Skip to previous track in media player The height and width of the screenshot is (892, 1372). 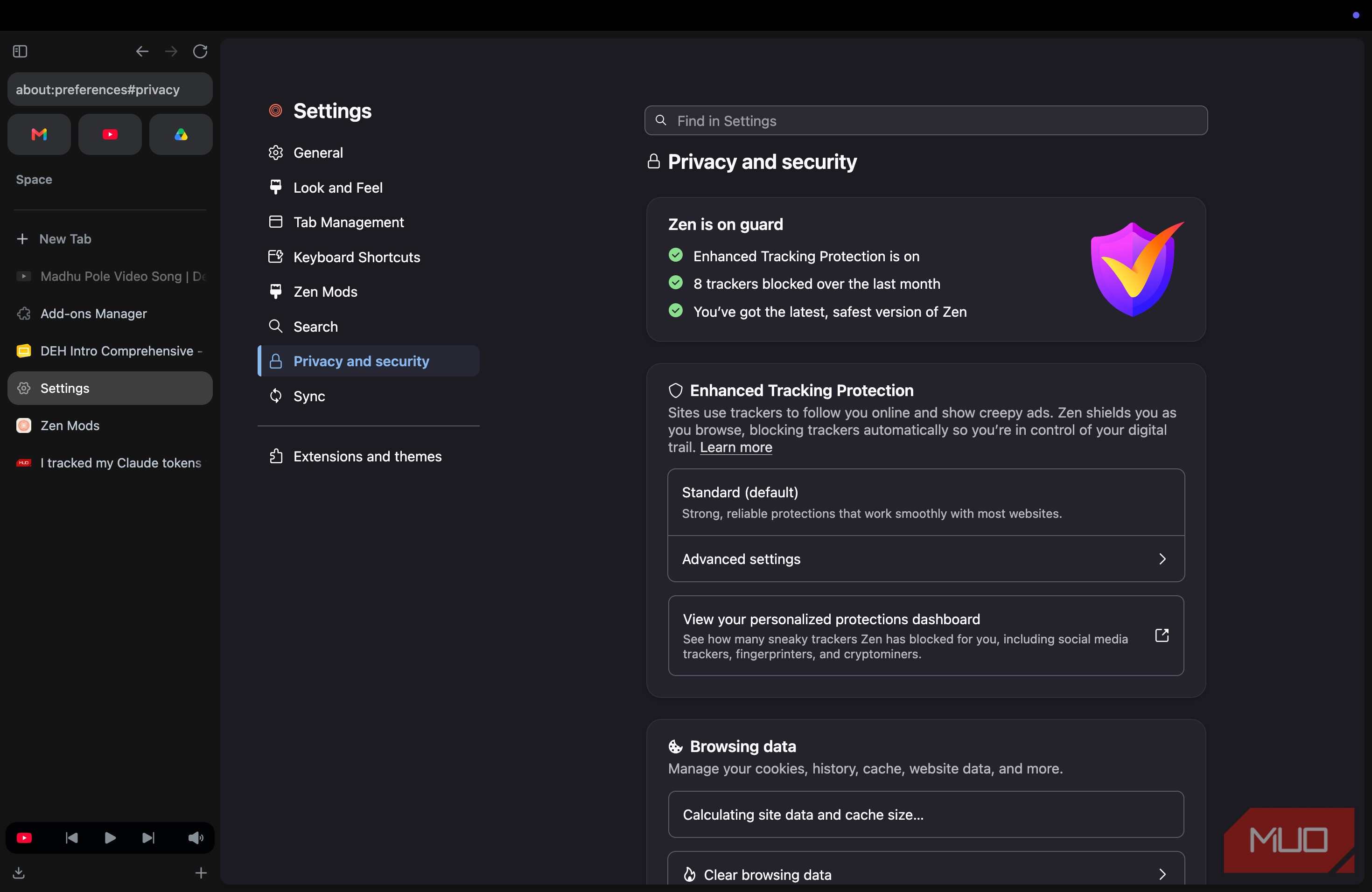(x=71, y=837)
